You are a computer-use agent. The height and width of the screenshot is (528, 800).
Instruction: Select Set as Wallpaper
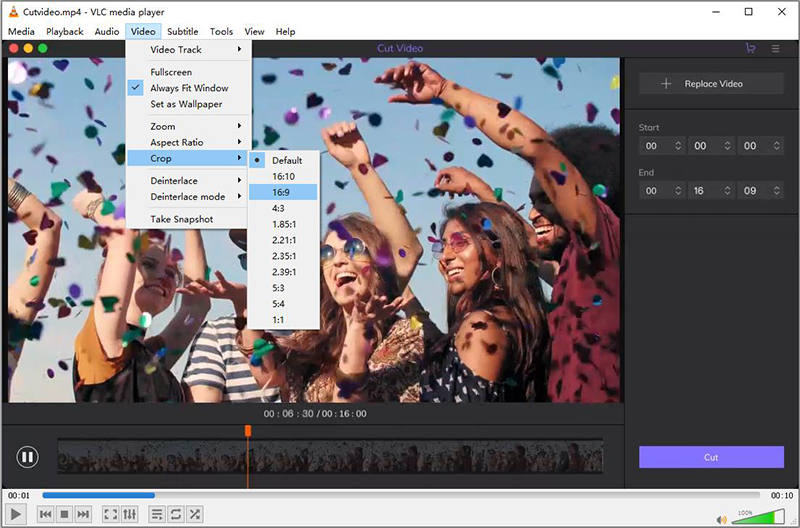(187, 104)
